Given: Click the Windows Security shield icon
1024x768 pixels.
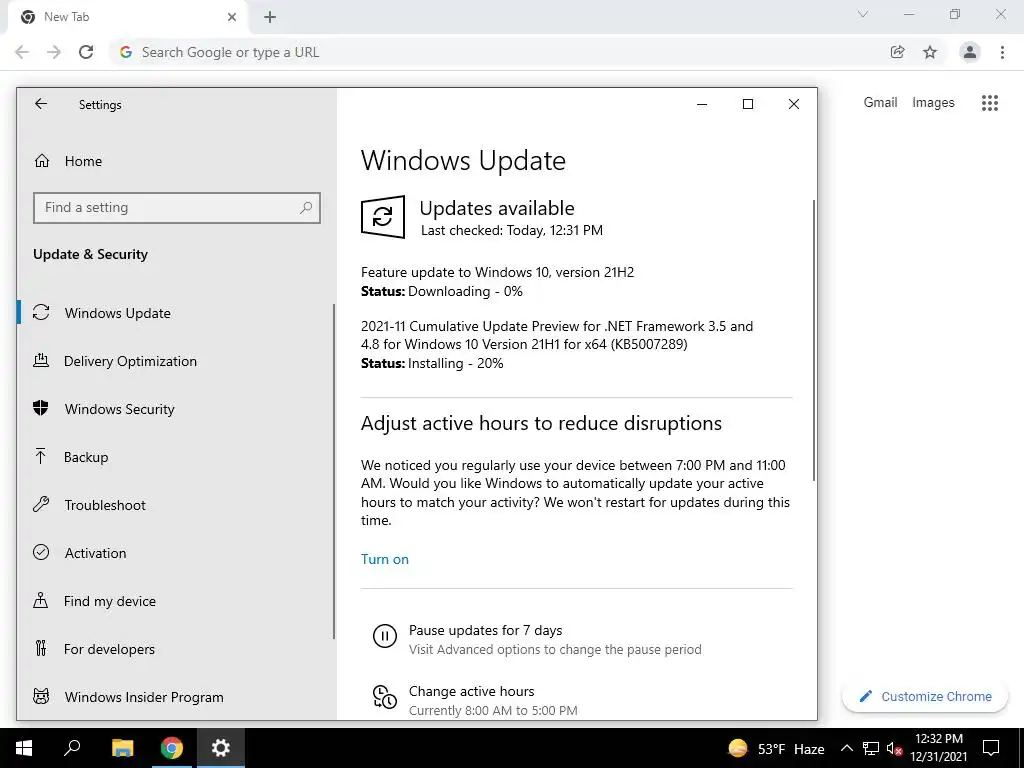Looking at the screenshot, I should click(40, 408).
